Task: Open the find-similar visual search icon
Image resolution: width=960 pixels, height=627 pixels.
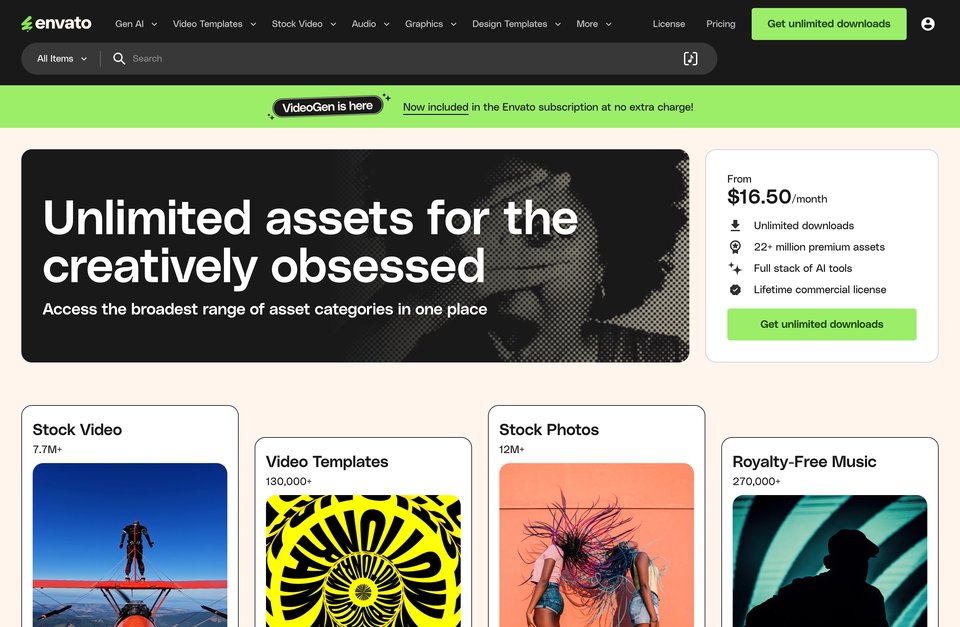Action: coord(690,59)
